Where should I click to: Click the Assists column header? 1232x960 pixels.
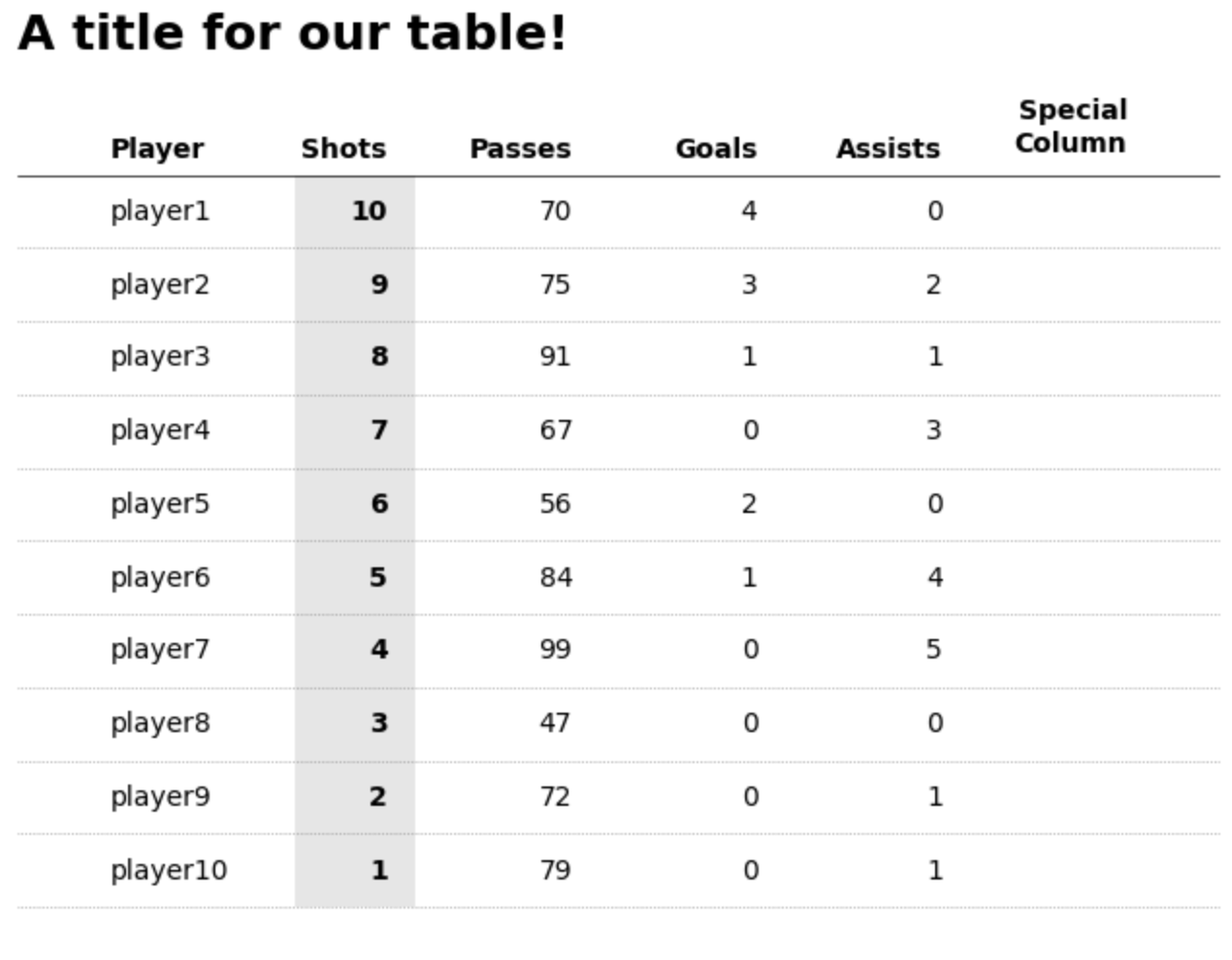[x=888, y=149]
